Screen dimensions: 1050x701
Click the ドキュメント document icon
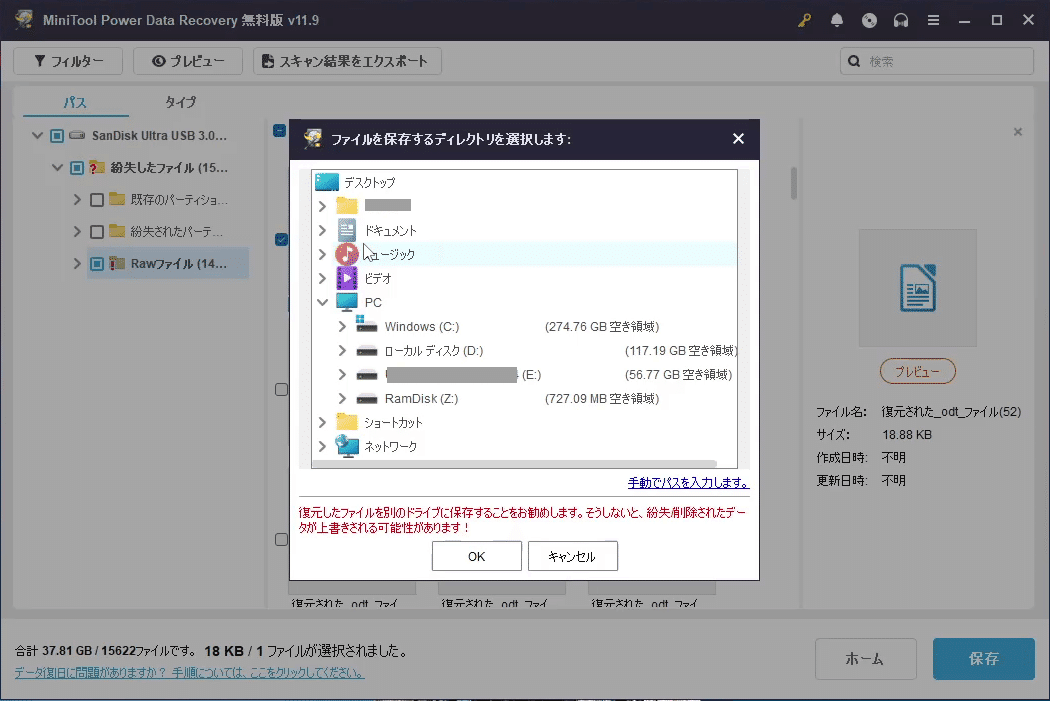tap(347, 230)
